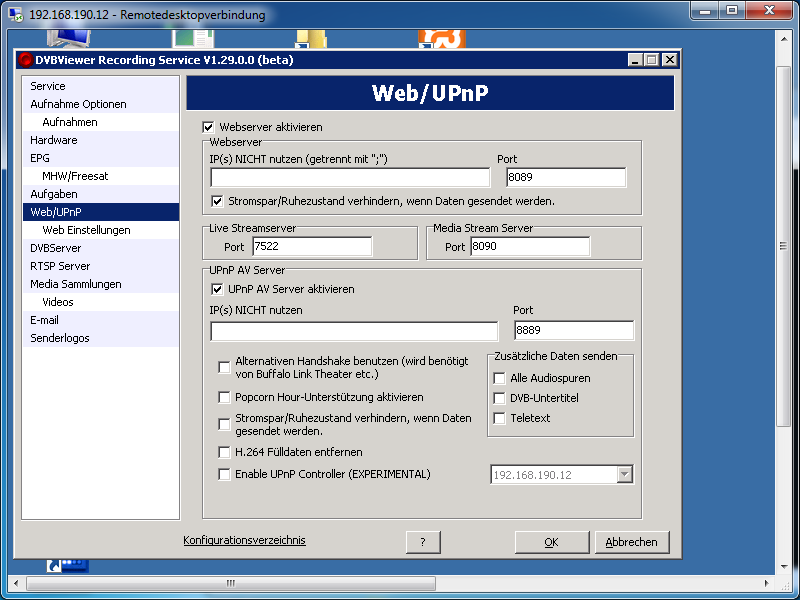Close the DVBViewer Recording Service dialog
This screenshot has width=800, height=600.
point(669,60)
